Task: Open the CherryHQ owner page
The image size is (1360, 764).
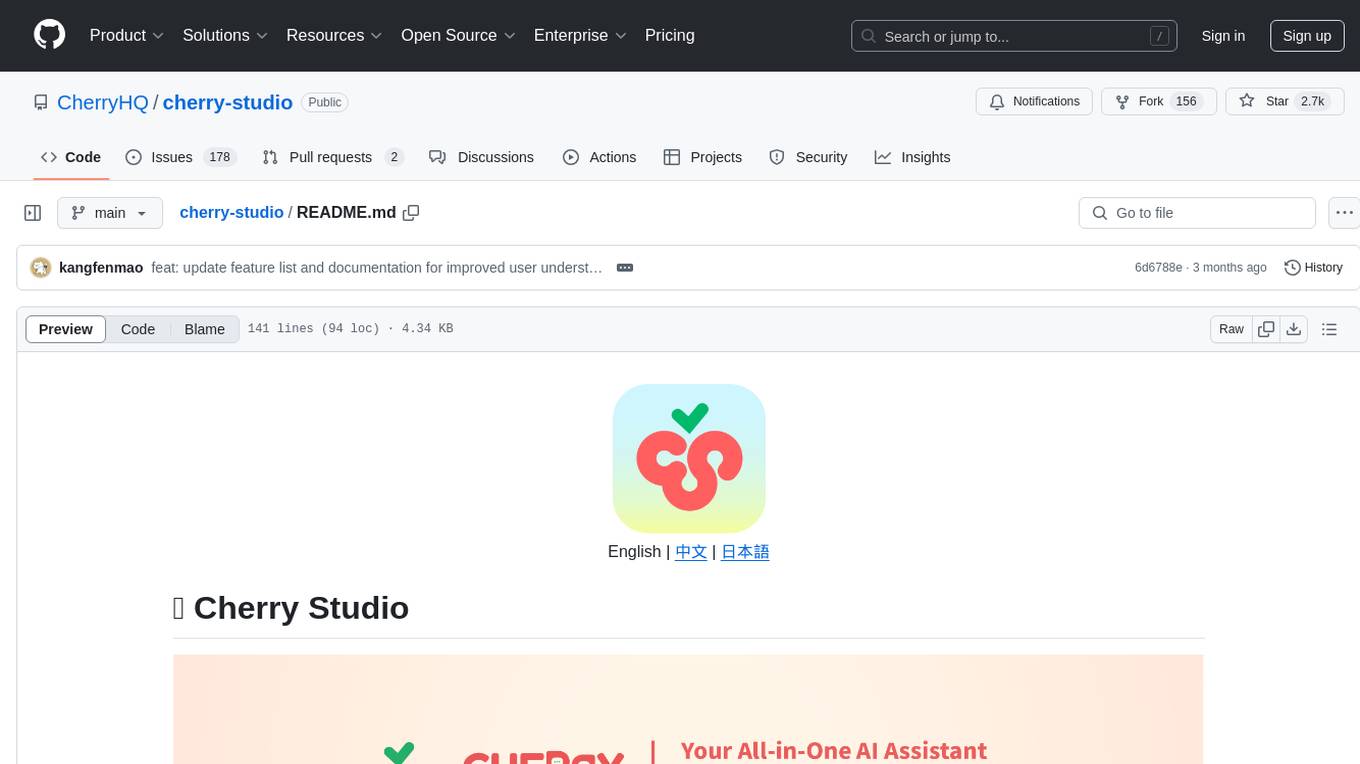Action: click(x=103, y=102)
